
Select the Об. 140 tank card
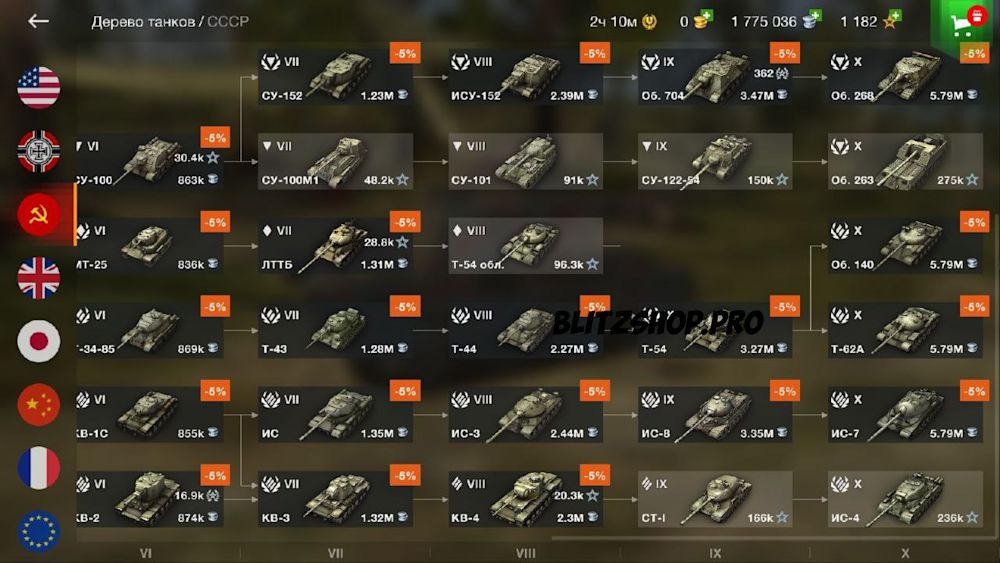(x=905, y=245)
